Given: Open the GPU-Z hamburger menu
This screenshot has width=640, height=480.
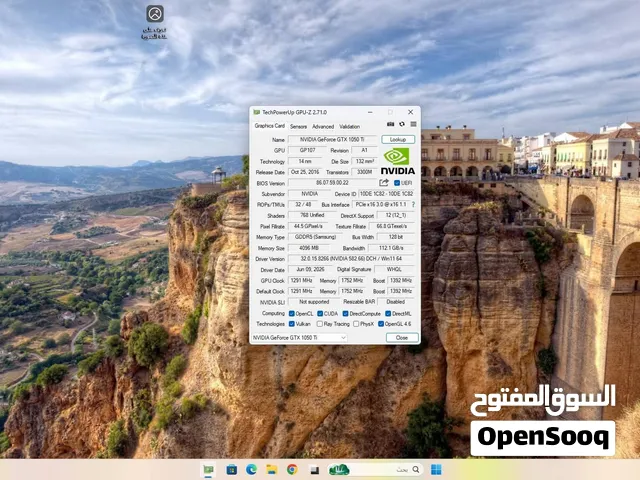Looking at the screenshot, I should (x=413, y=124).
